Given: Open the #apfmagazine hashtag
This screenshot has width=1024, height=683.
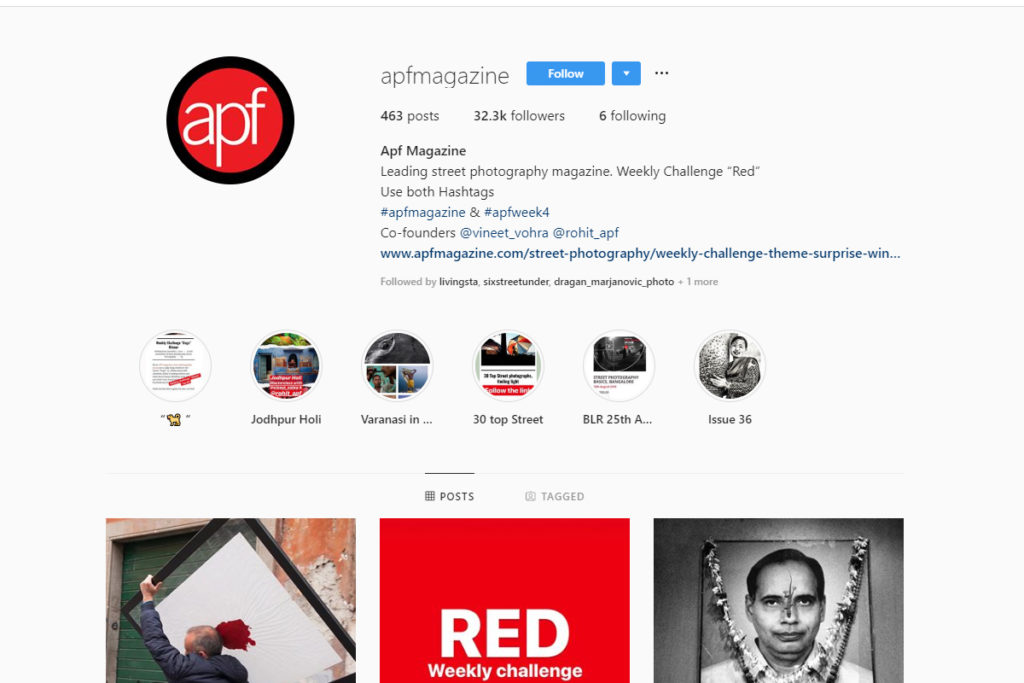Looking at the screenshot, I should [x=423, y=212].
